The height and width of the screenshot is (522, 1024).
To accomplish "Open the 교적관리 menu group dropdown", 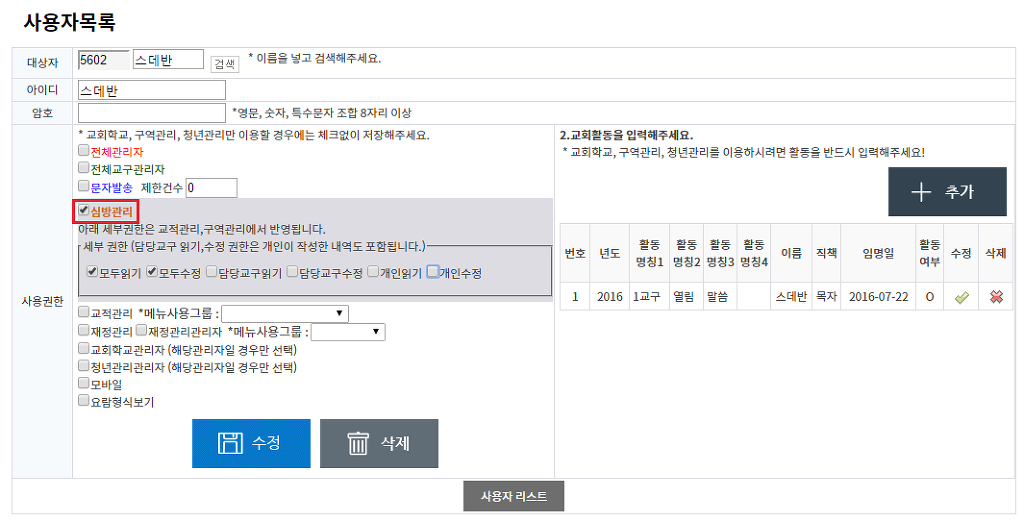I will (x=285, y=314).
